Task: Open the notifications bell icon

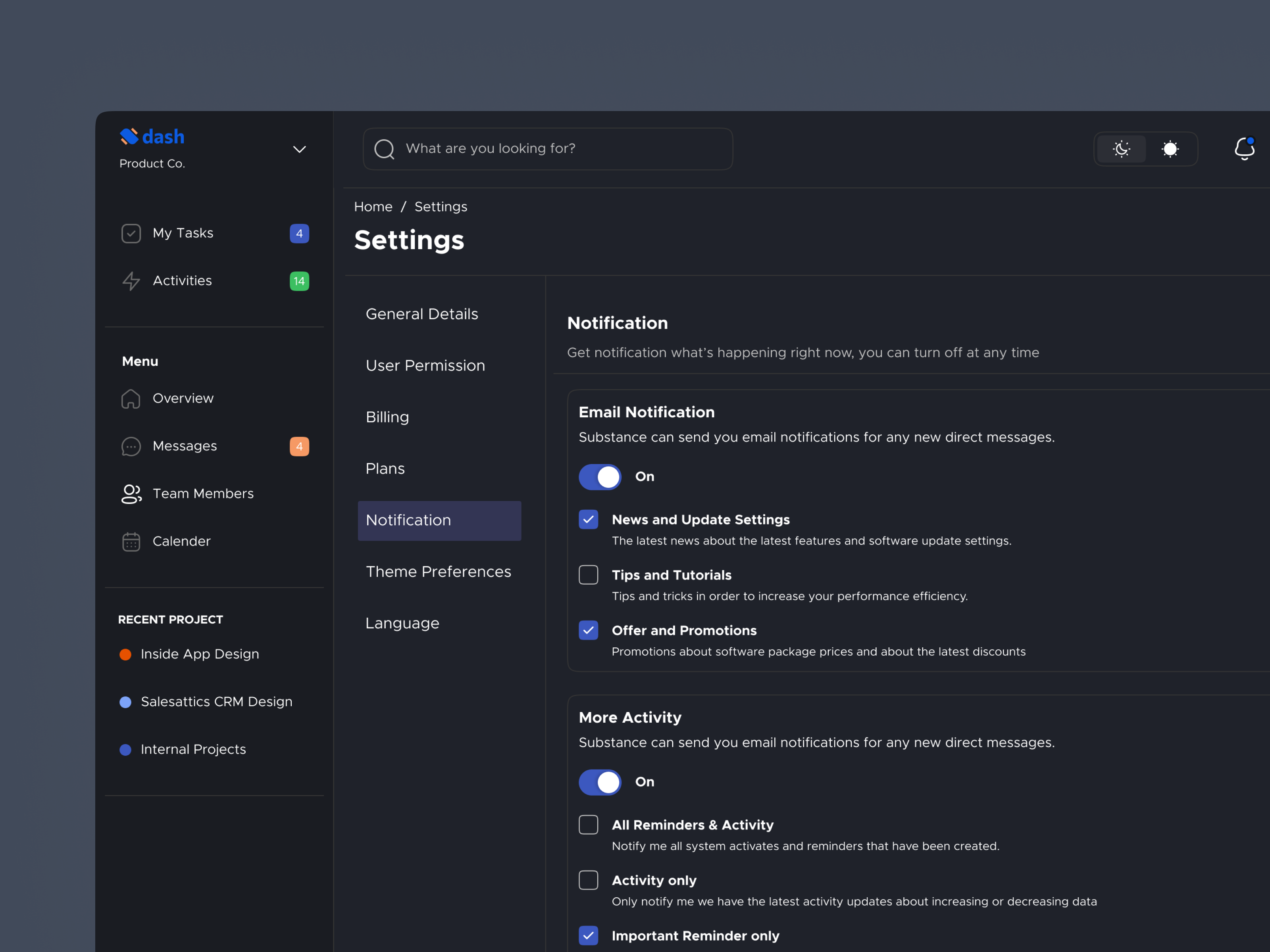Action: coord(1244,149)
